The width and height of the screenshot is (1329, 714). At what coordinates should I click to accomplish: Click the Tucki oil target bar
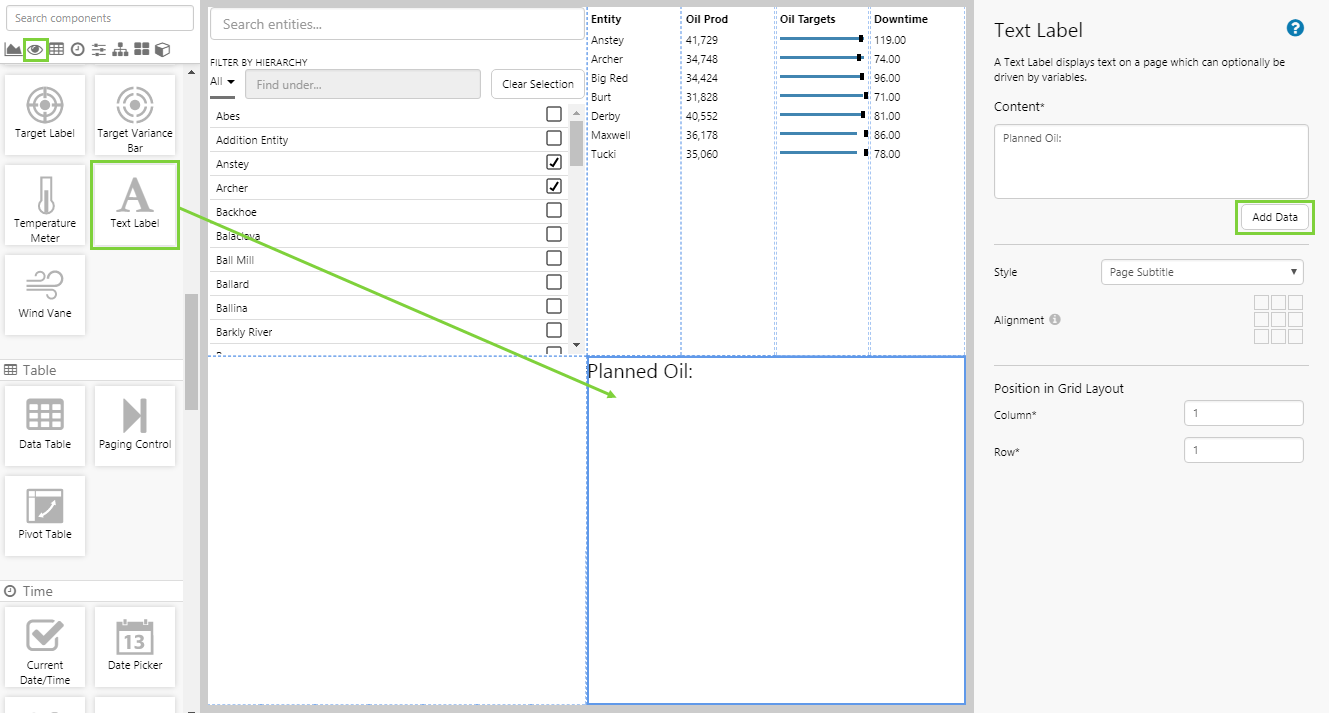coord(822,153)
